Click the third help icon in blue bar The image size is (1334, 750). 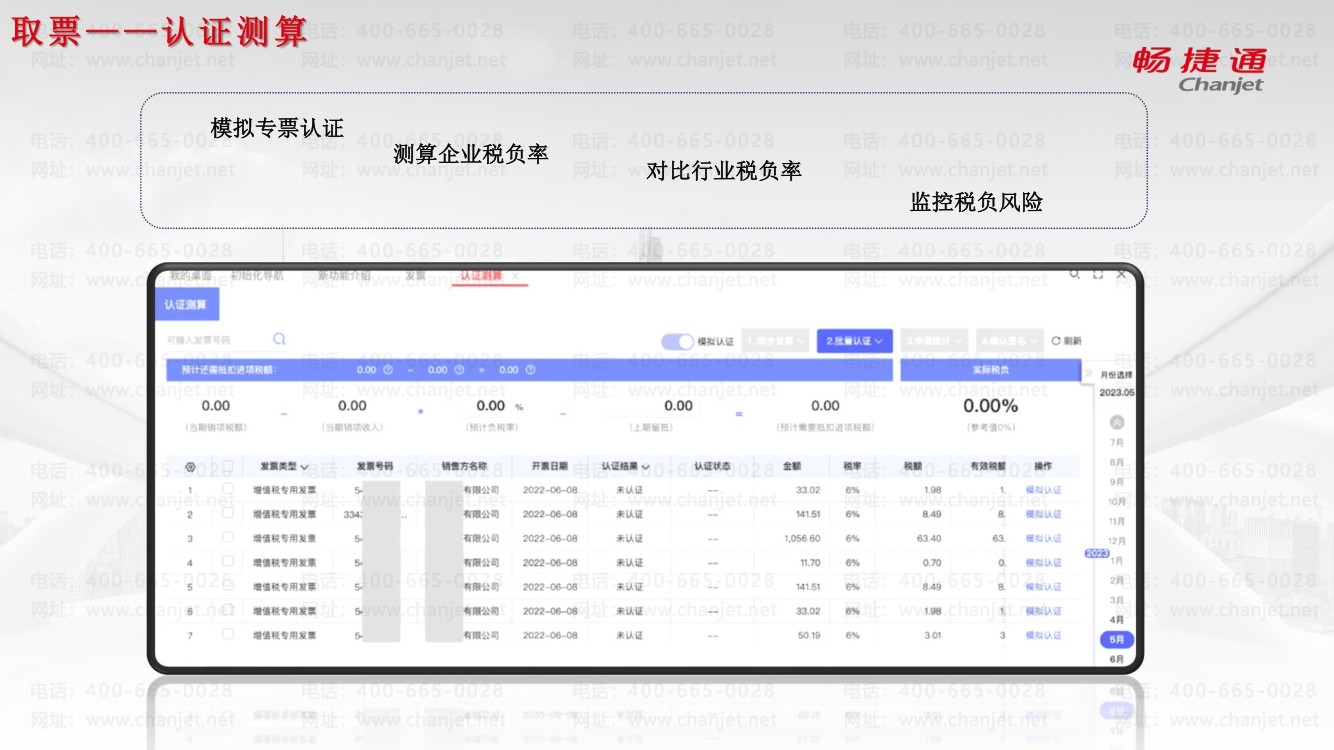coord(530,370)
